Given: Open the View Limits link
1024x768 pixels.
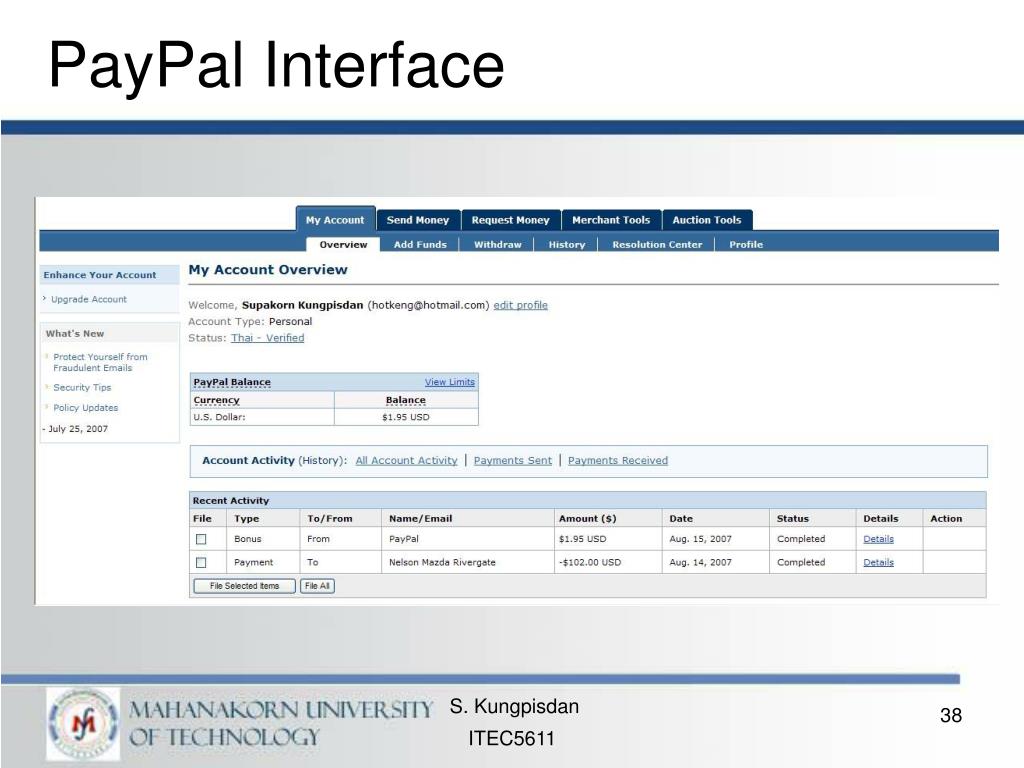Looking at the screenshot, I should click(x=449, y=382).
